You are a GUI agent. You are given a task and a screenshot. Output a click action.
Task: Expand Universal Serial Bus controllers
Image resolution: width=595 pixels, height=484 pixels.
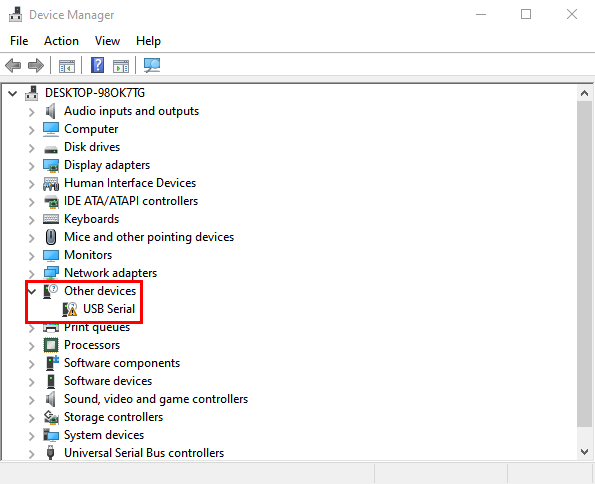point(31,454)
